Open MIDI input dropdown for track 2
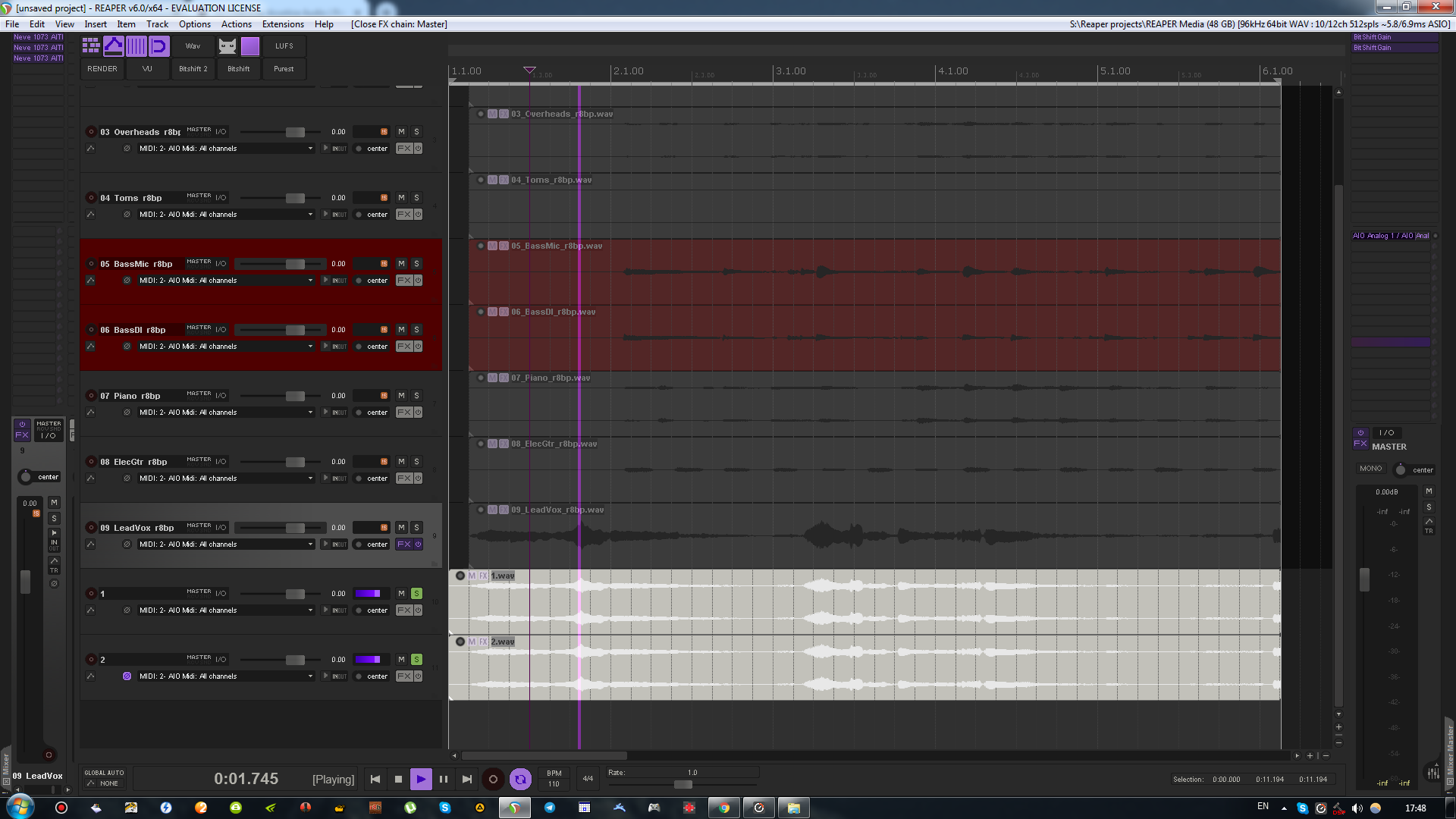Image resolution: width=1456 pixels, height=819 pixels. tap(226, 676)
